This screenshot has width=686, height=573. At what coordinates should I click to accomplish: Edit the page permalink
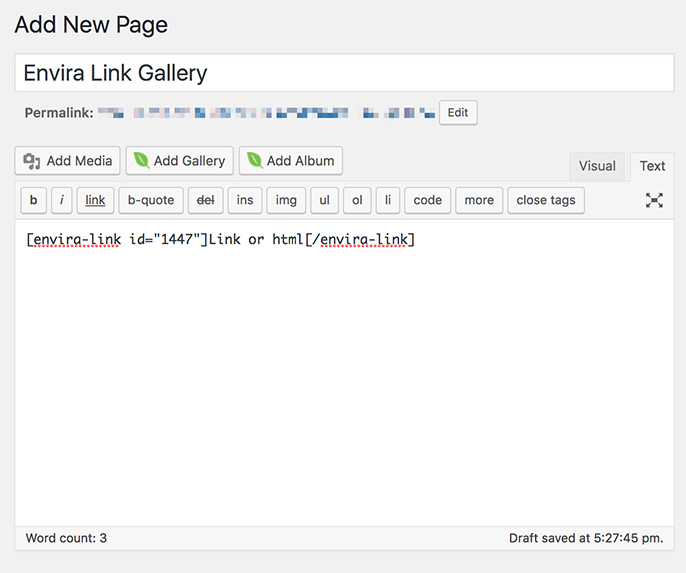(458, 113)
